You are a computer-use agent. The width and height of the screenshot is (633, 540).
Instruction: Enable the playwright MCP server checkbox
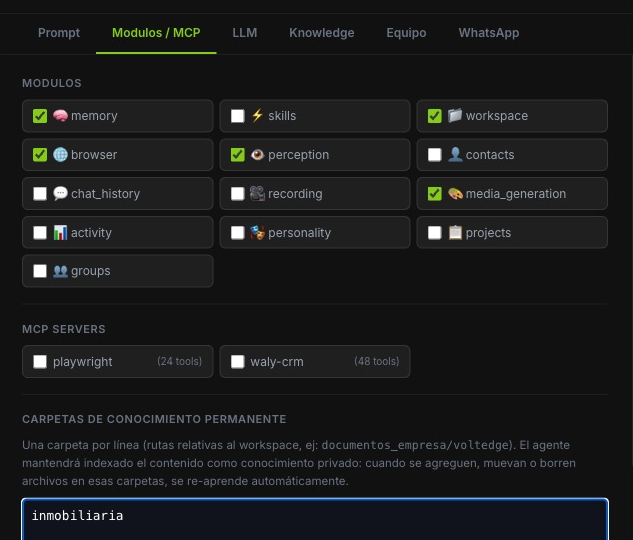coord(40,362)
